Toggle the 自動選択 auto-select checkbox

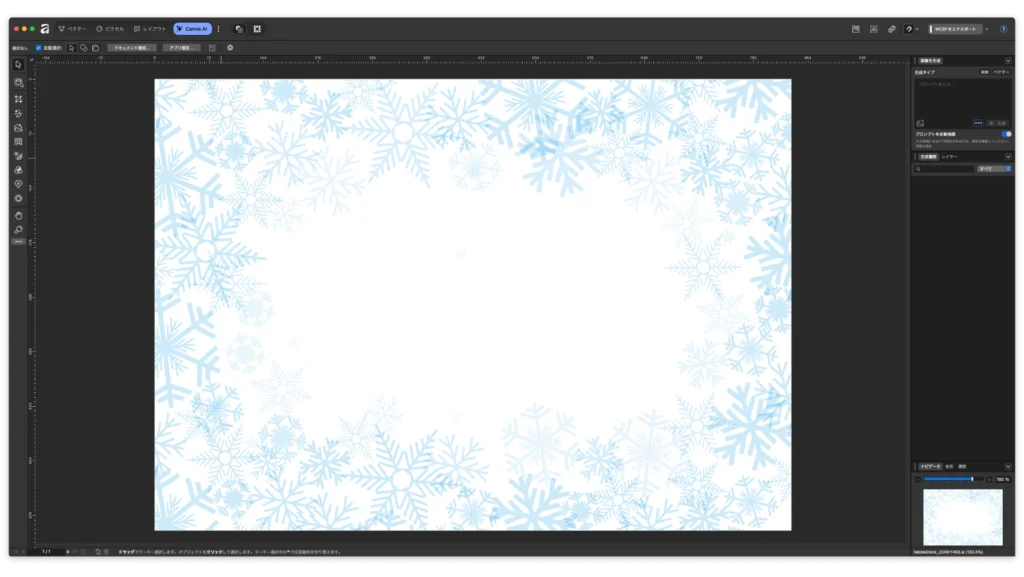(x=39, y=46)
